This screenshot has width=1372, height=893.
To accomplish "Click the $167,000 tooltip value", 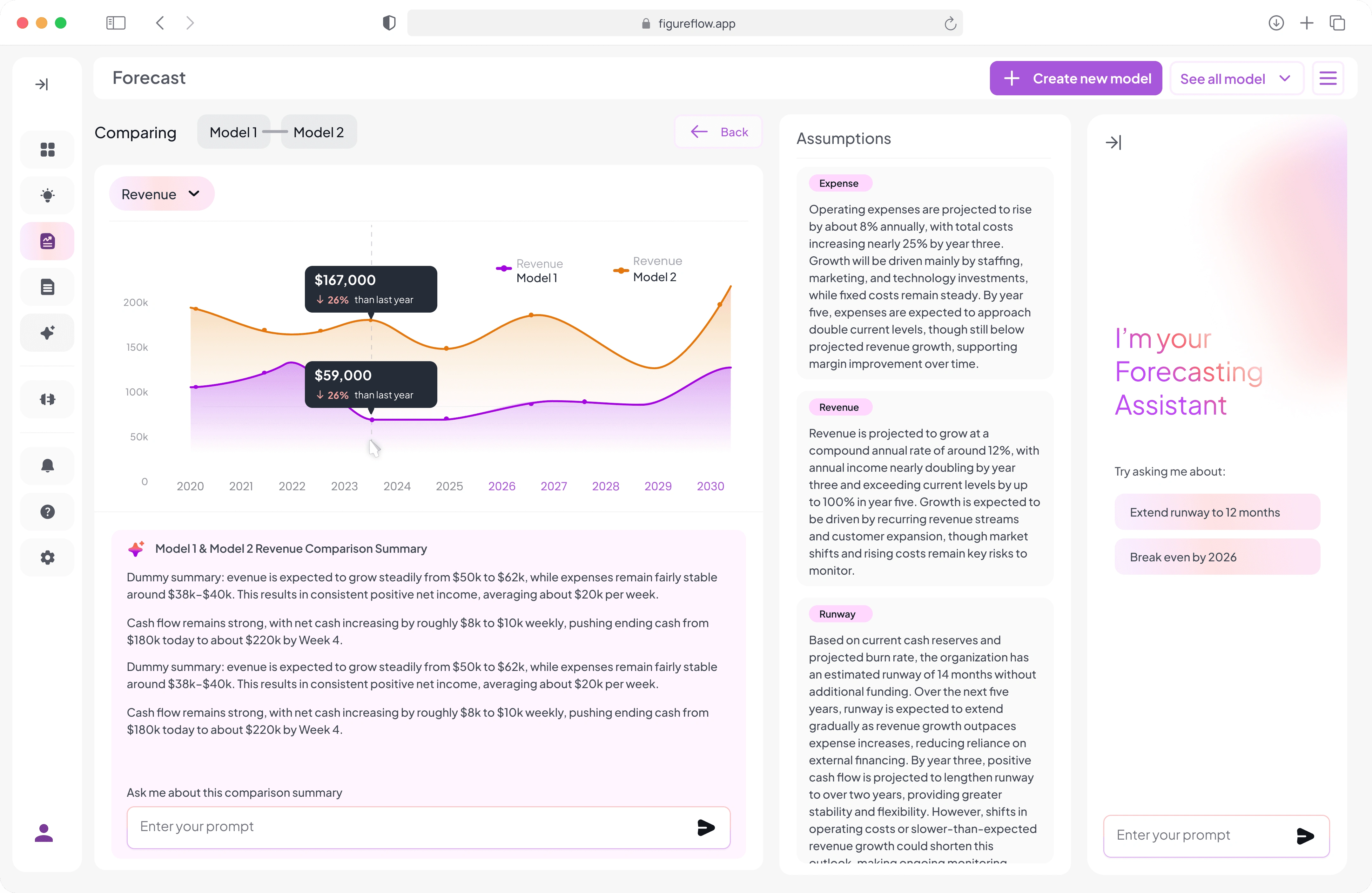I will [x=345, y=280].
